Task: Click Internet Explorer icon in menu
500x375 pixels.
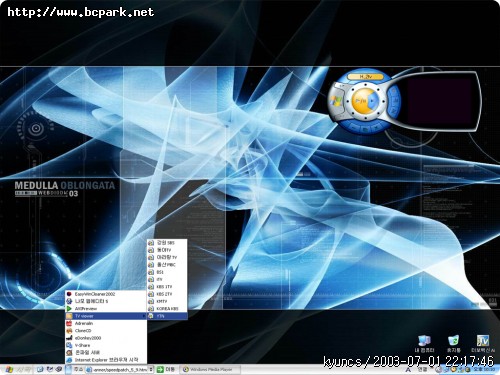Action: pos(69,360)
